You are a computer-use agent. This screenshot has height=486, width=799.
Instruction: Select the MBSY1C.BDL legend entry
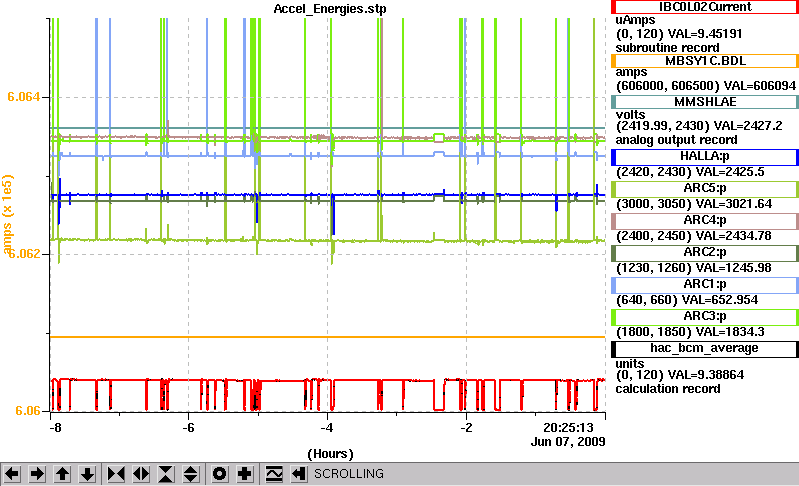coord(705,61)
